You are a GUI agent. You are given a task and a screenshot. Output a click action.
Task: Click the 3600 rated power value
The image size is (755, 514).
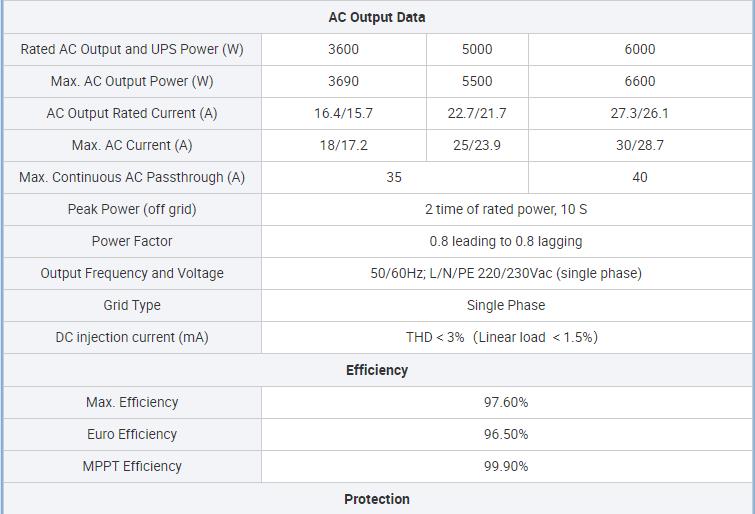click(343, 49)
